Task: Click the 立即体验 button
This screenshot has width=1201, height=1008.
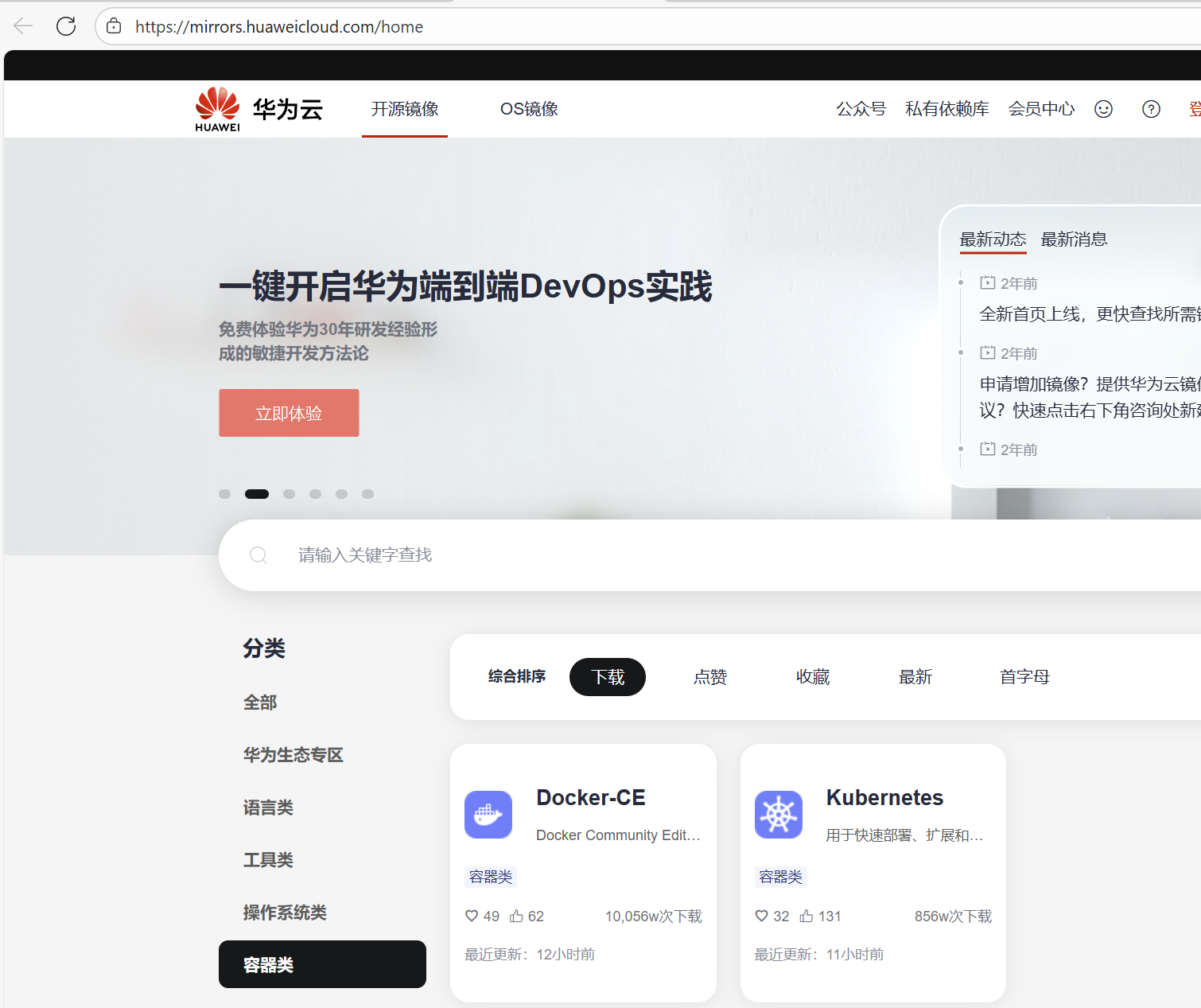Action: pos(289,413)
